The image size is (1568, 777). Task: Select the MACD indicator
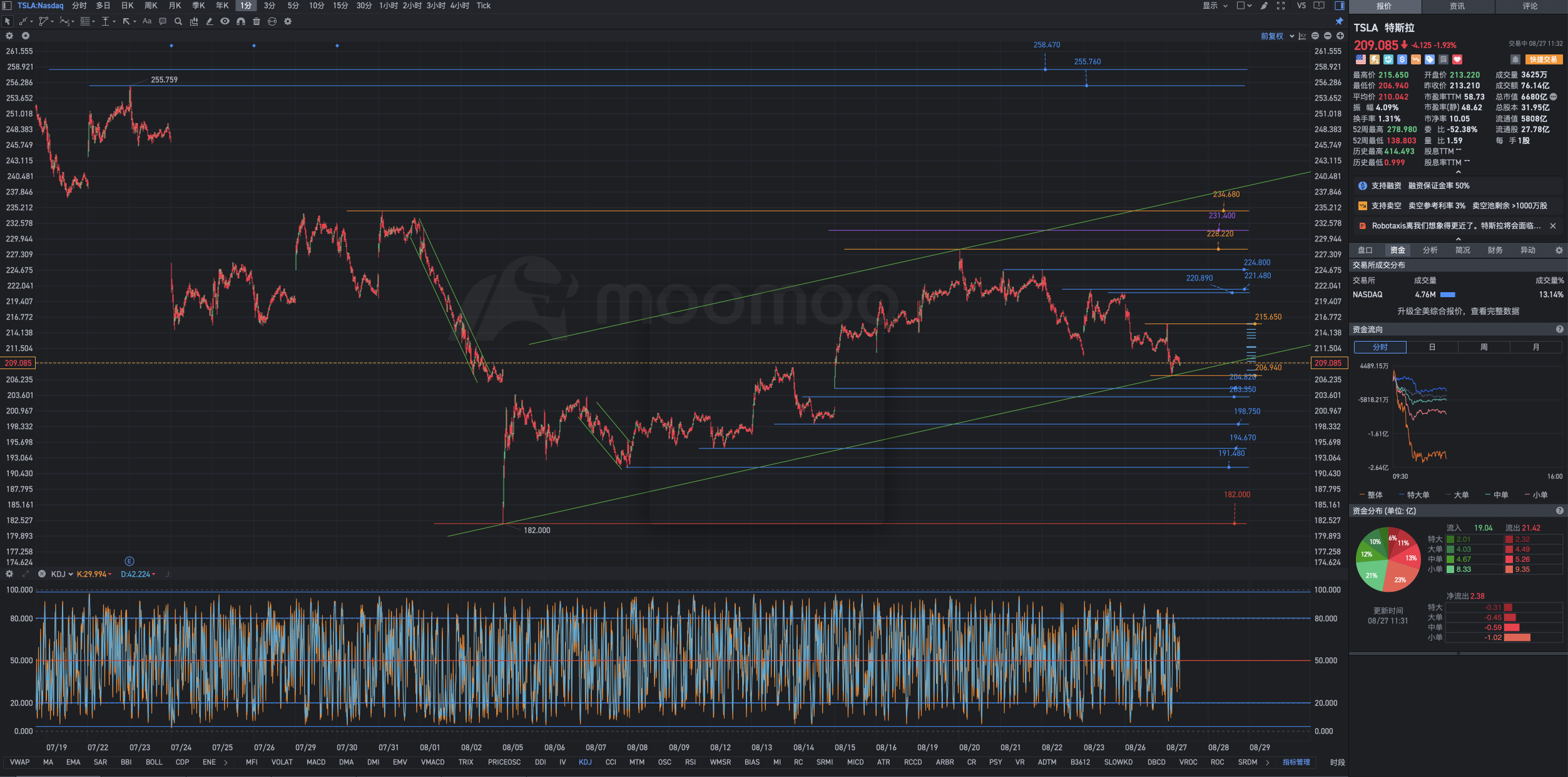coord(316,762)
